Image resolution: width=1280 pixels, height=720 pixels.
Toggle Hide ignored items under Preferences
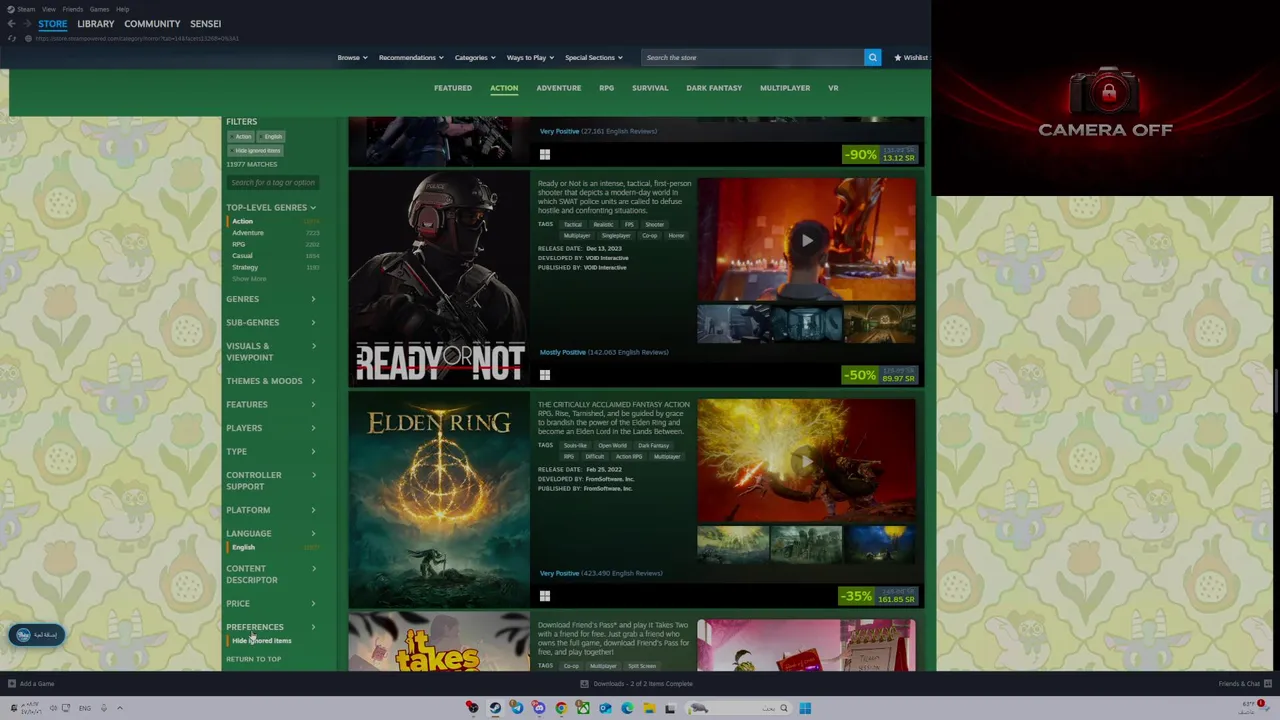point(262,641)
